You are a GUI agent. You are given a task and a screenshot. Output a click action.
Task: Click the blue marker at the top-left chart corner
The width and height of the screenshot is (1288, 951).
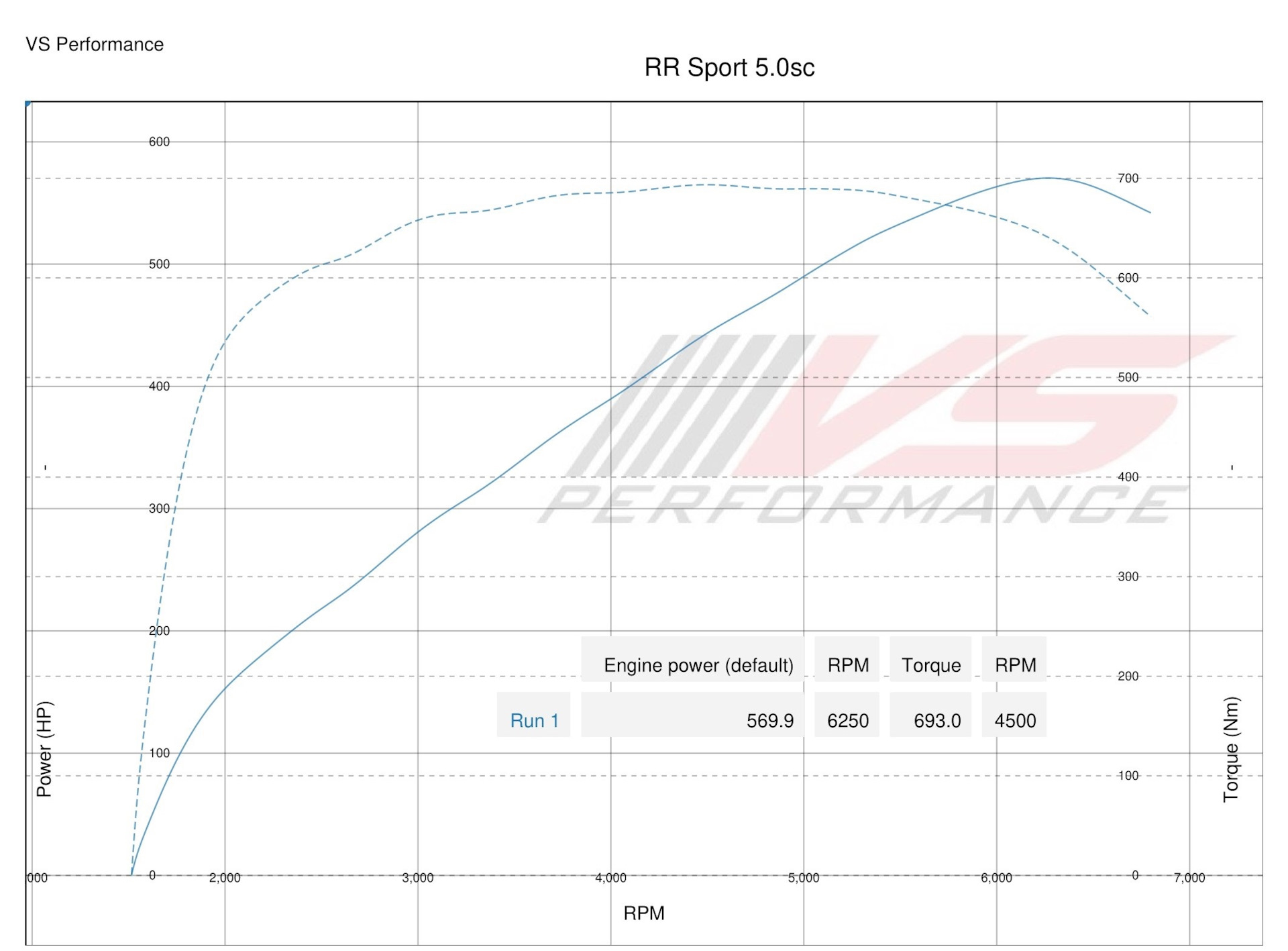pyautogui.click(x=28, y=103)
